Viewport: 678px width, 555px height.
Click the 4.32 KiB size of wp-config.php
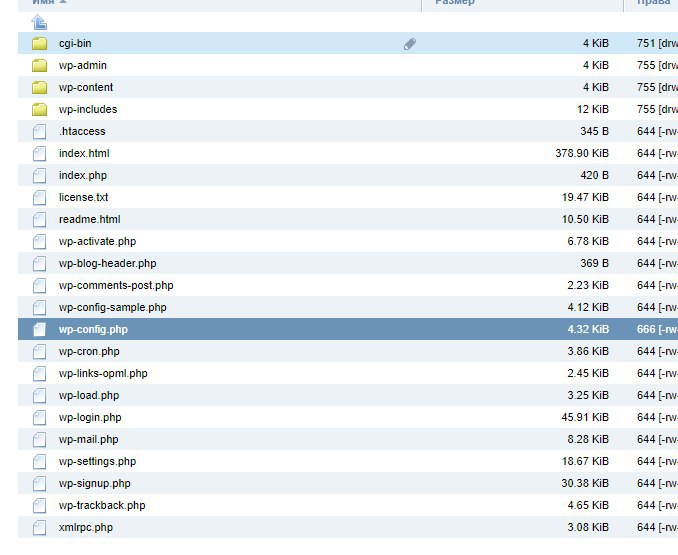point(588,329)
